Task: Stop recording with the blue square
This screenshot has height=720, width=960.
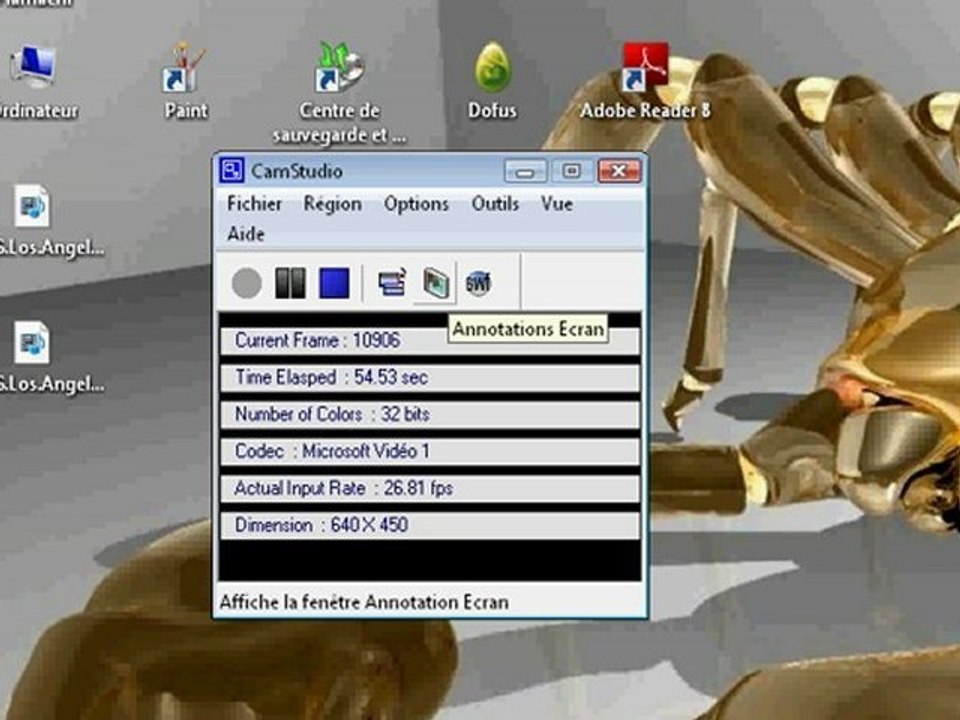Action: [x=334, y=283]
